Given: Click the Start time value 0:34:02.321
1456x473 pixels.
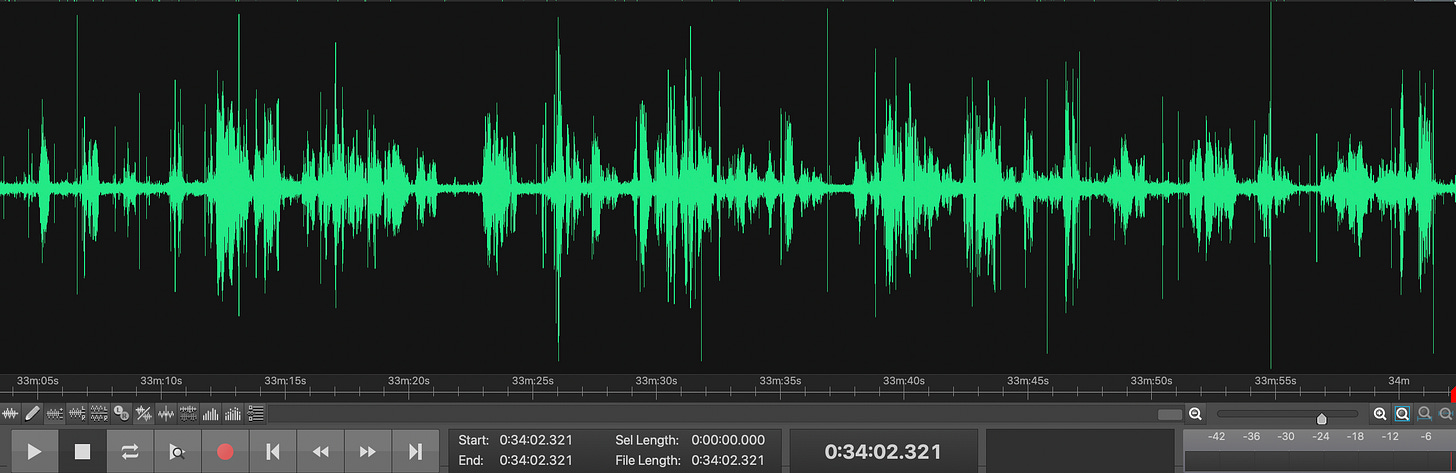Looking at the screenshot, I should [536, 440].
